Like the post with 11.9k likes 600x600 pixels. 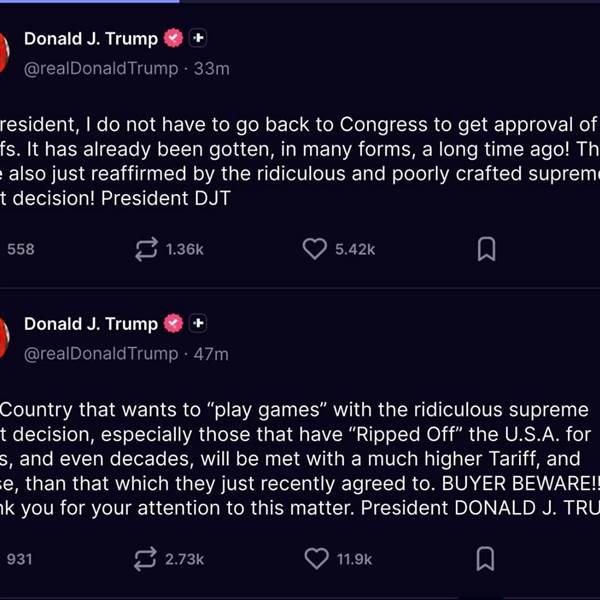315,559
